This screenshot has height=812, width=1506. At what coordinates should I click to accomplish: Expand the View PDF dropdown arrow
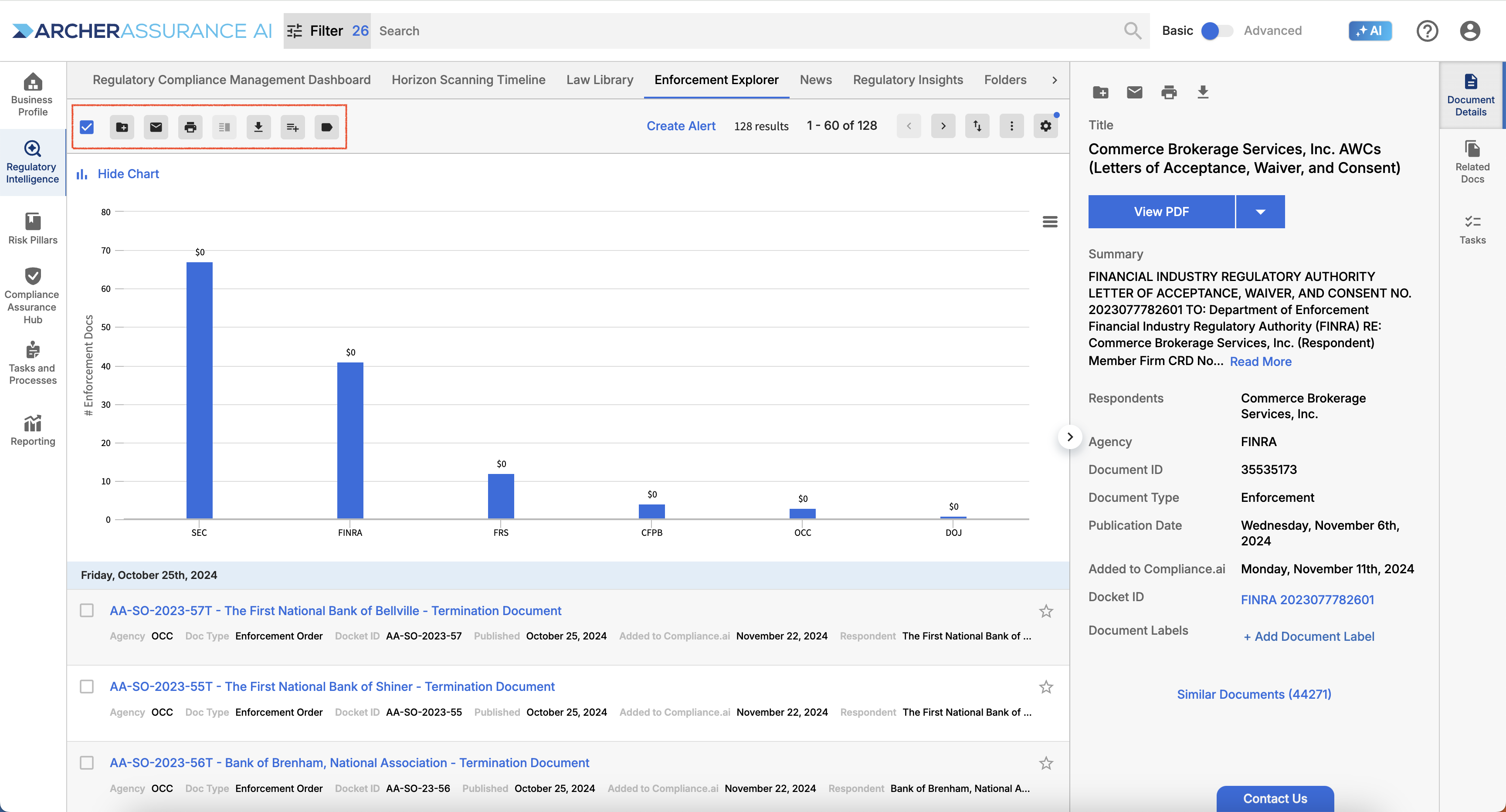pyautogui.click(x=1261, y=212)
